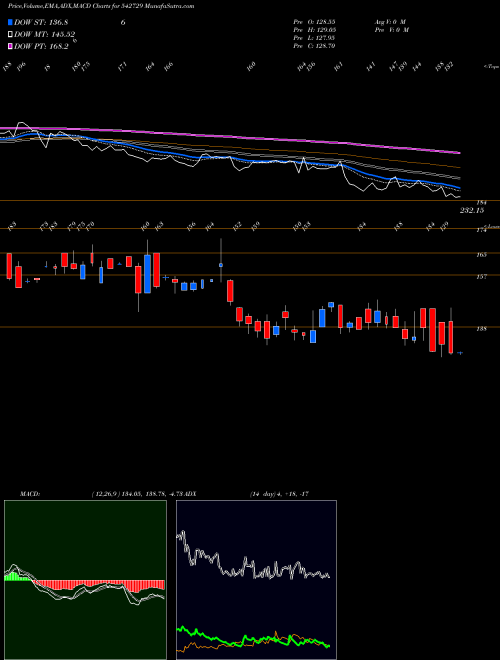Image resolution: width=500 pixels, height=660 pixels.
Task: Open the green MACD histogram panel
Action: tap(85, 580)
